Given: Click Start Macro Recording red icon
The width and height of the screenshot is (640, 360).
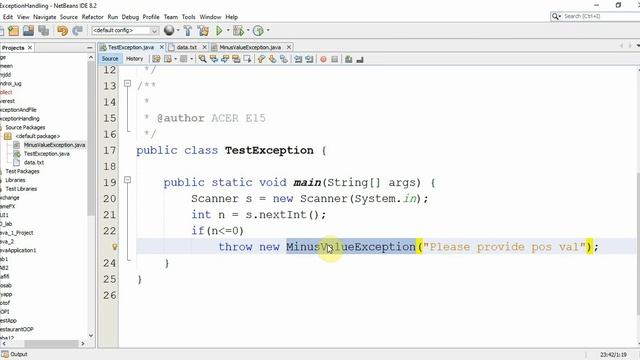Looking at the screenshot, I should point(323,59).
